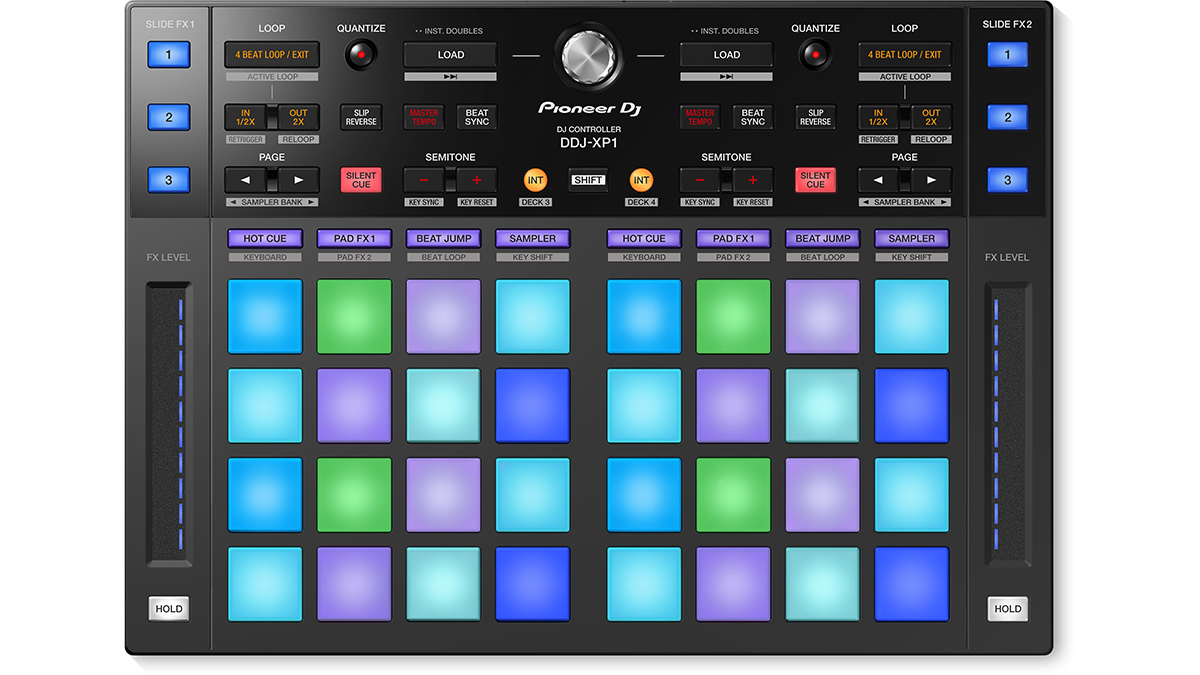Trigger SLIDE FX2 button 3
Screen dimensions: 1200x675
[1007, 181]
